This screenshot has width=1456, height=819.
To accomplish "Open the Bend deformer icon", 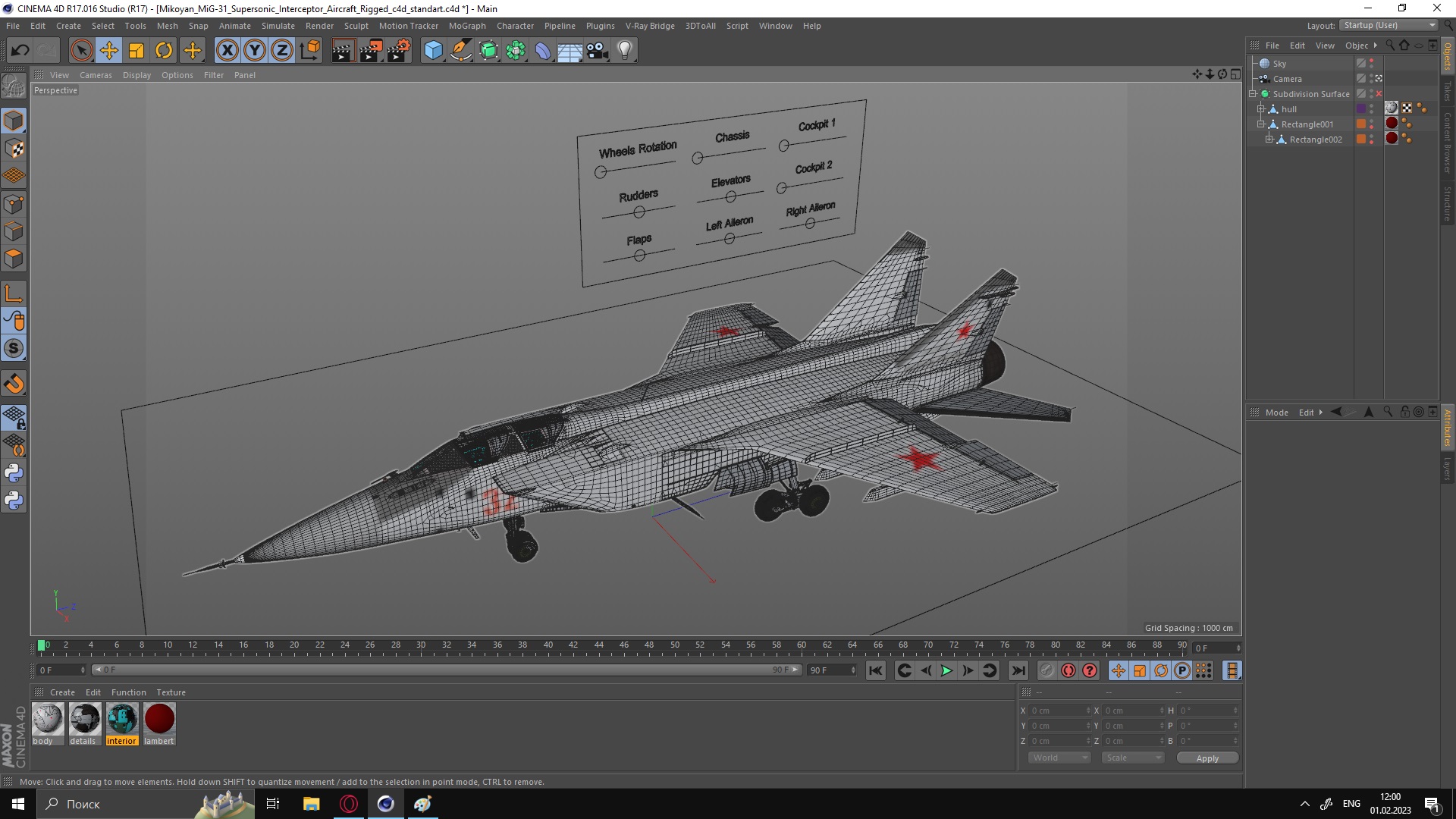I will pos(543,51).
